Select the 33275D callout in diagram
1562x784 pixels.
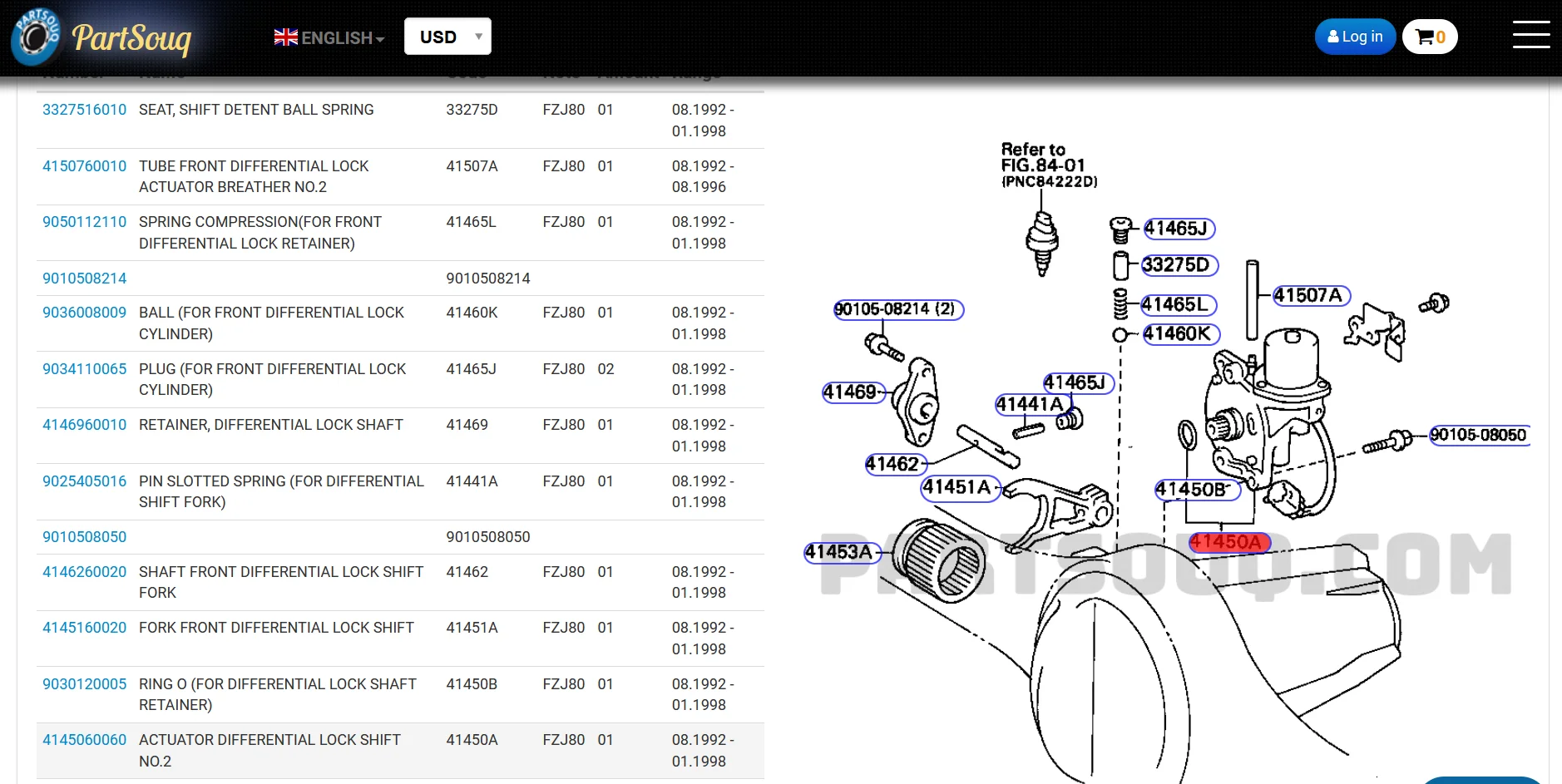(x=1177, y=265)
